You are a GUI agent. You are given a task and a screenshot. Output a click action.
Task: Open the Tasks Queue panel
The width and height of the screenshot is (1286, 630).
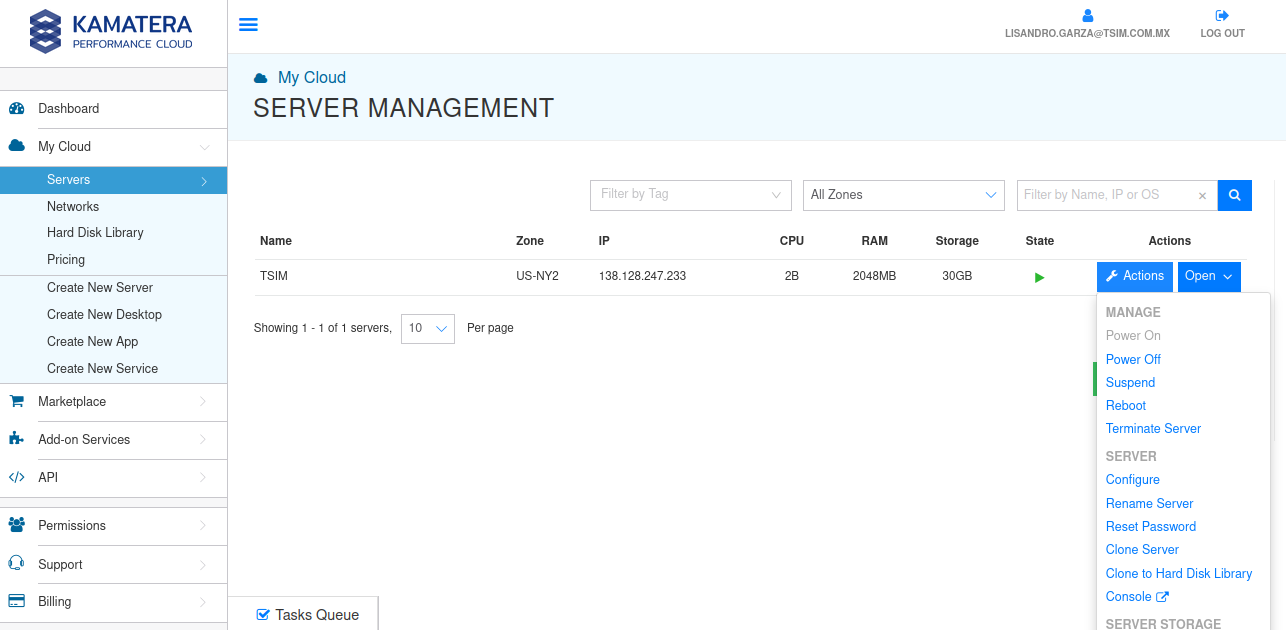tap(306, 614)
